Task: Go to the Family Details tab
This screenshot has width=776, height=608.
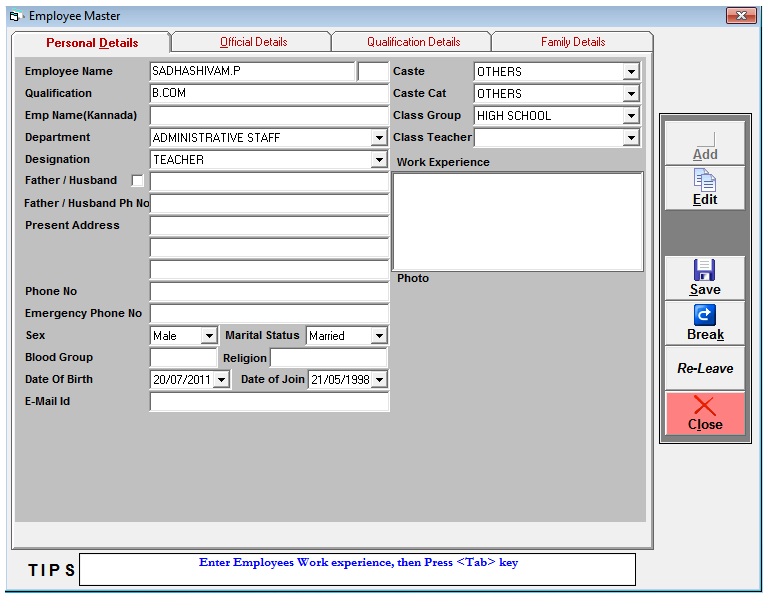Action: (x=573, y=42)
